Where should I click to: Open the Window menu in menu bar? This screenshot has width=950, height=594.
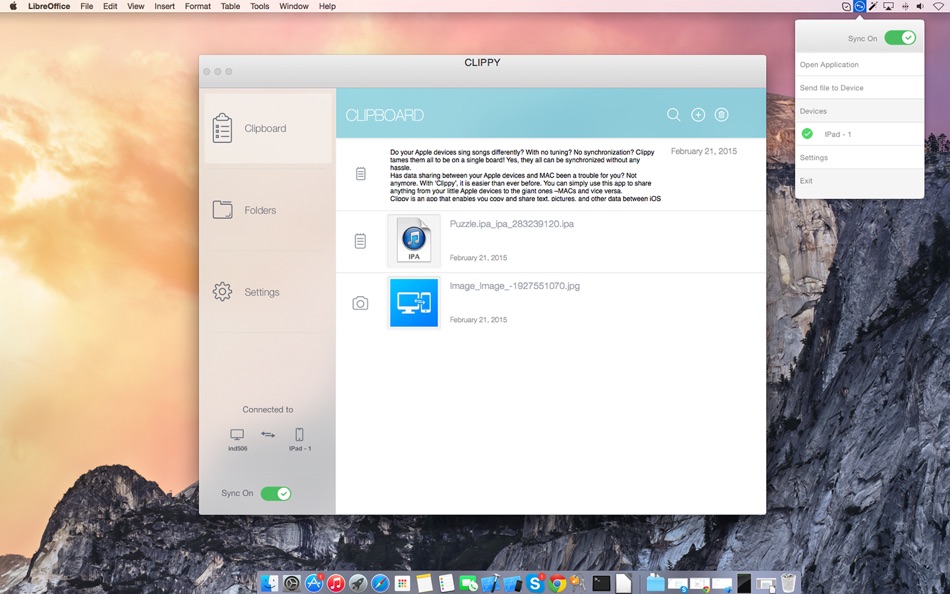[x=292, y=6]
